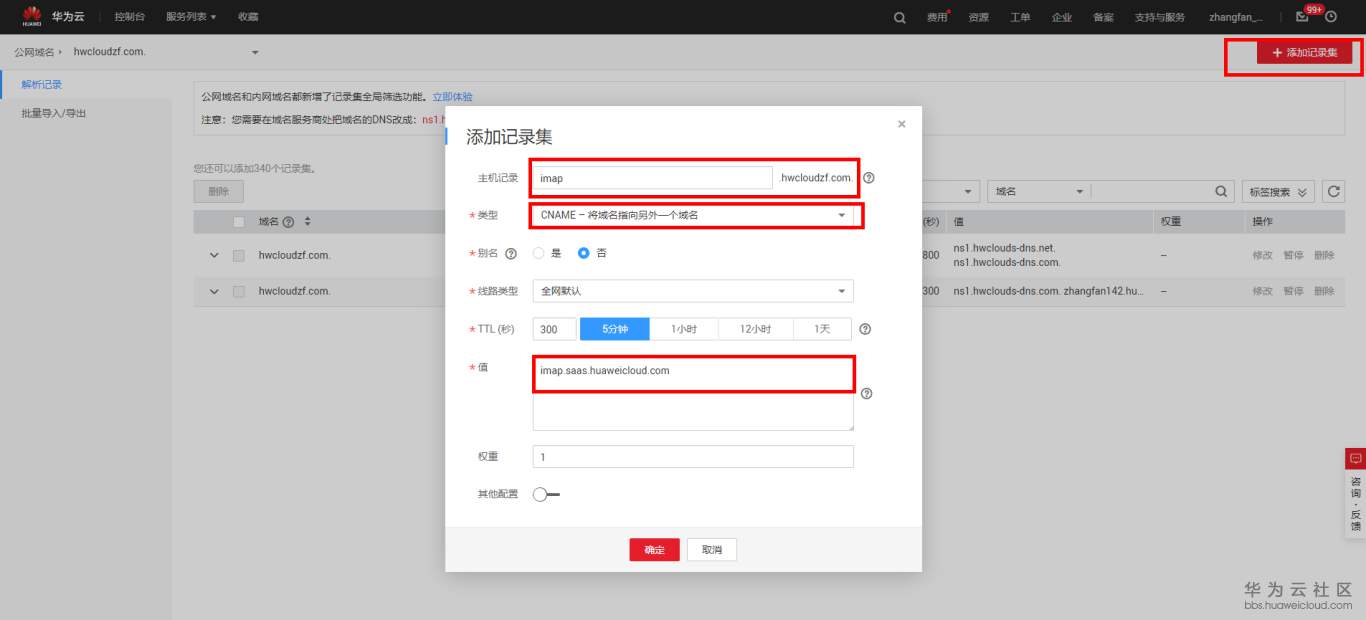Check the second hwcloudzf.com. row checkbox
Image resolution: width=1366 pixels, height=620 pixels.
pyautogui.click(x=238, y=292)
